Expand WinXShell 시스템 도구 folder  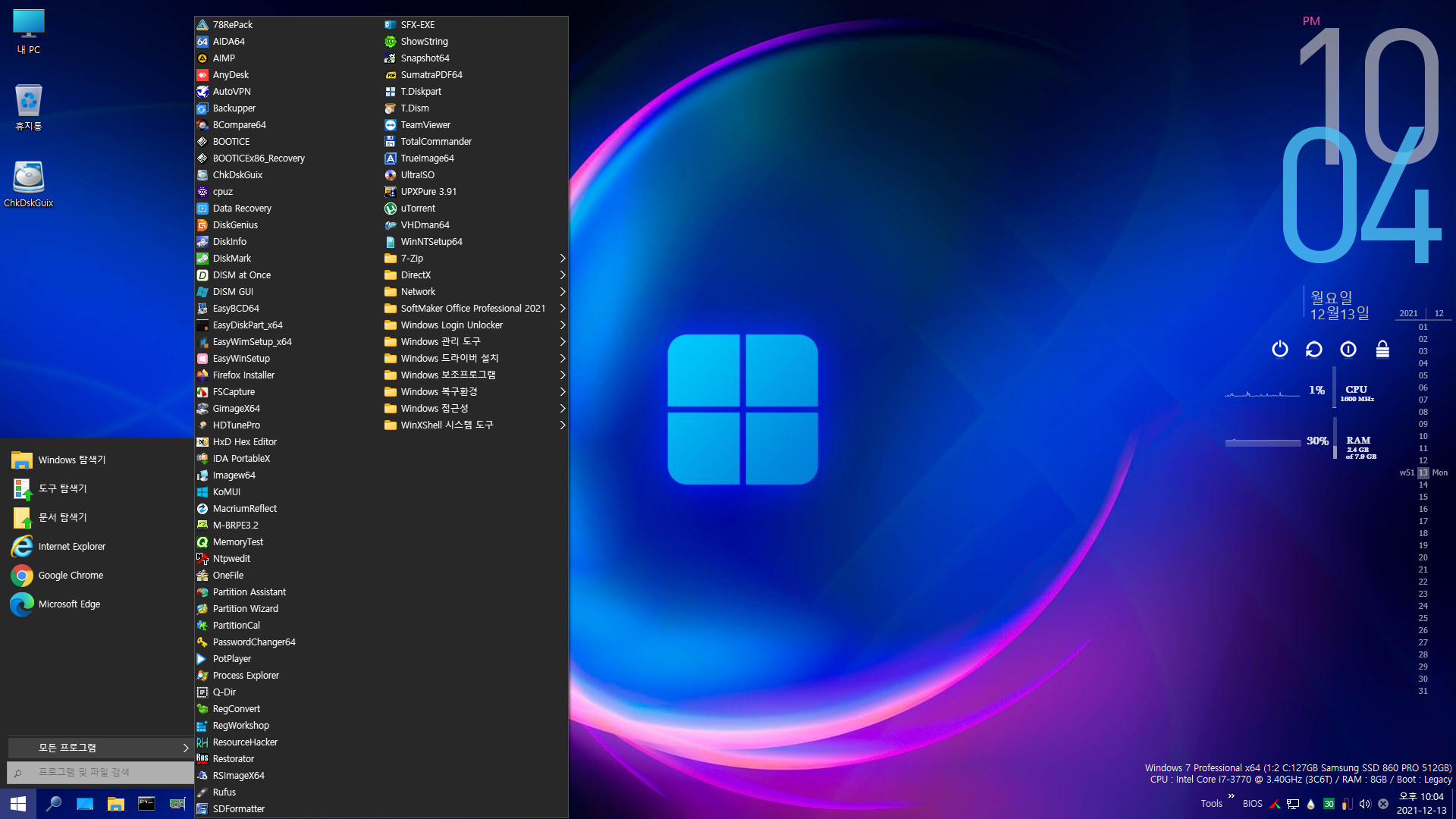tap(475, 425)
